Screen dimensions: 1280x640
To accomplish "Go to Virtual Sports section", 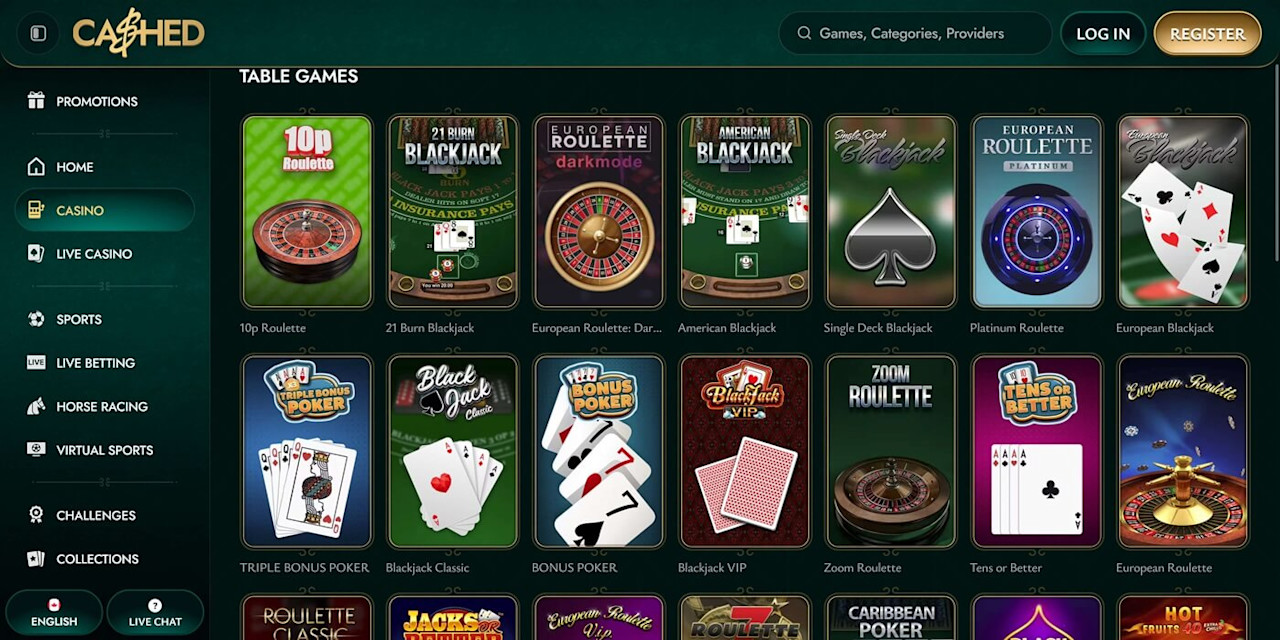I will [104, 450].
